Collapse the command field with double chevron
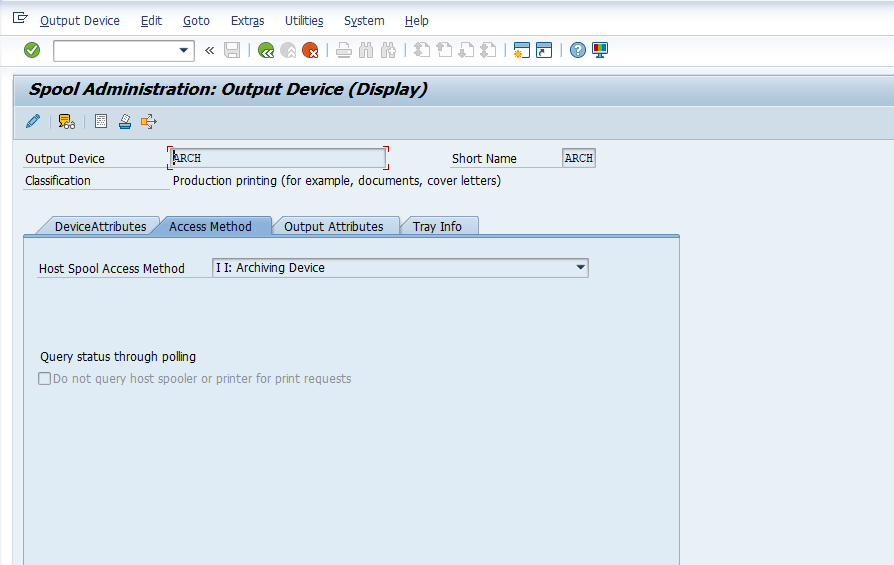This screenshot has height=565, width=894. click(209, 50)
